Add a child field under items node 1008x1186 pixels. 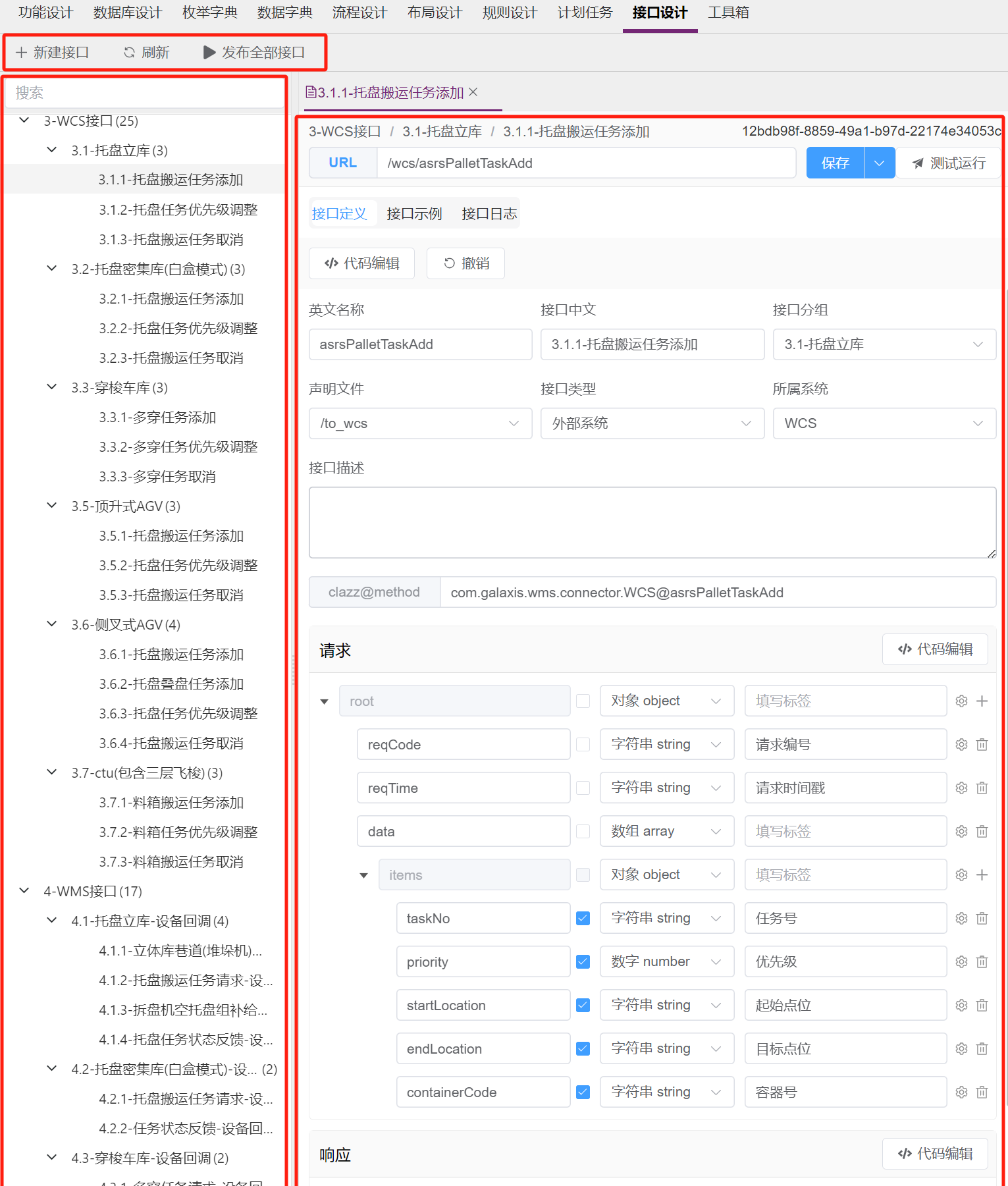pos(982,875)
